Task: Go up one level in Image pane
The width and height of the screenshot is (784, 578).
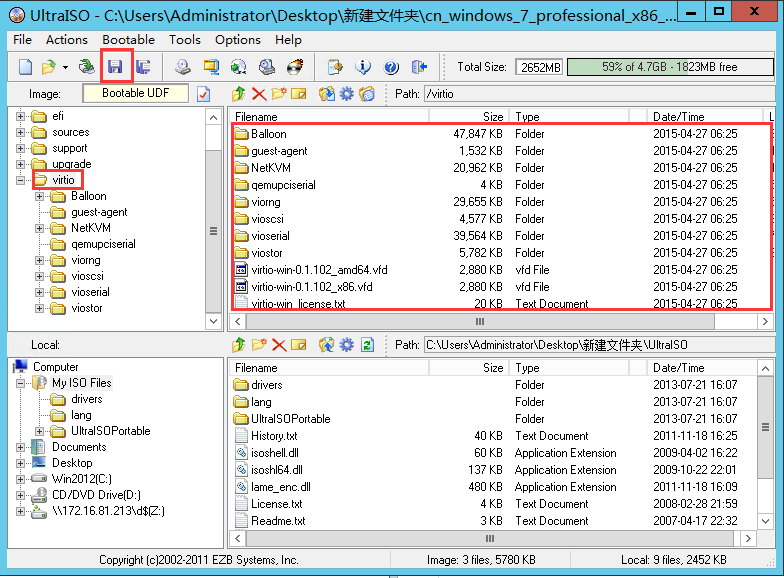Action: coord(238,94)
